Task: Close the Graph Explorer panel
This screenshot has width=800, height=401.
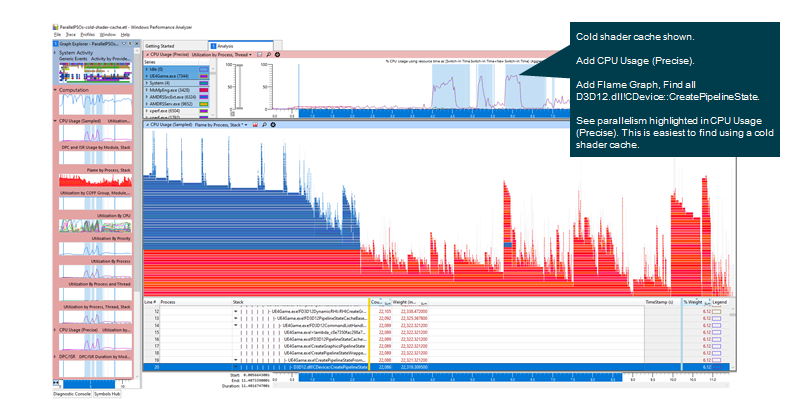Action: (137, 45)
